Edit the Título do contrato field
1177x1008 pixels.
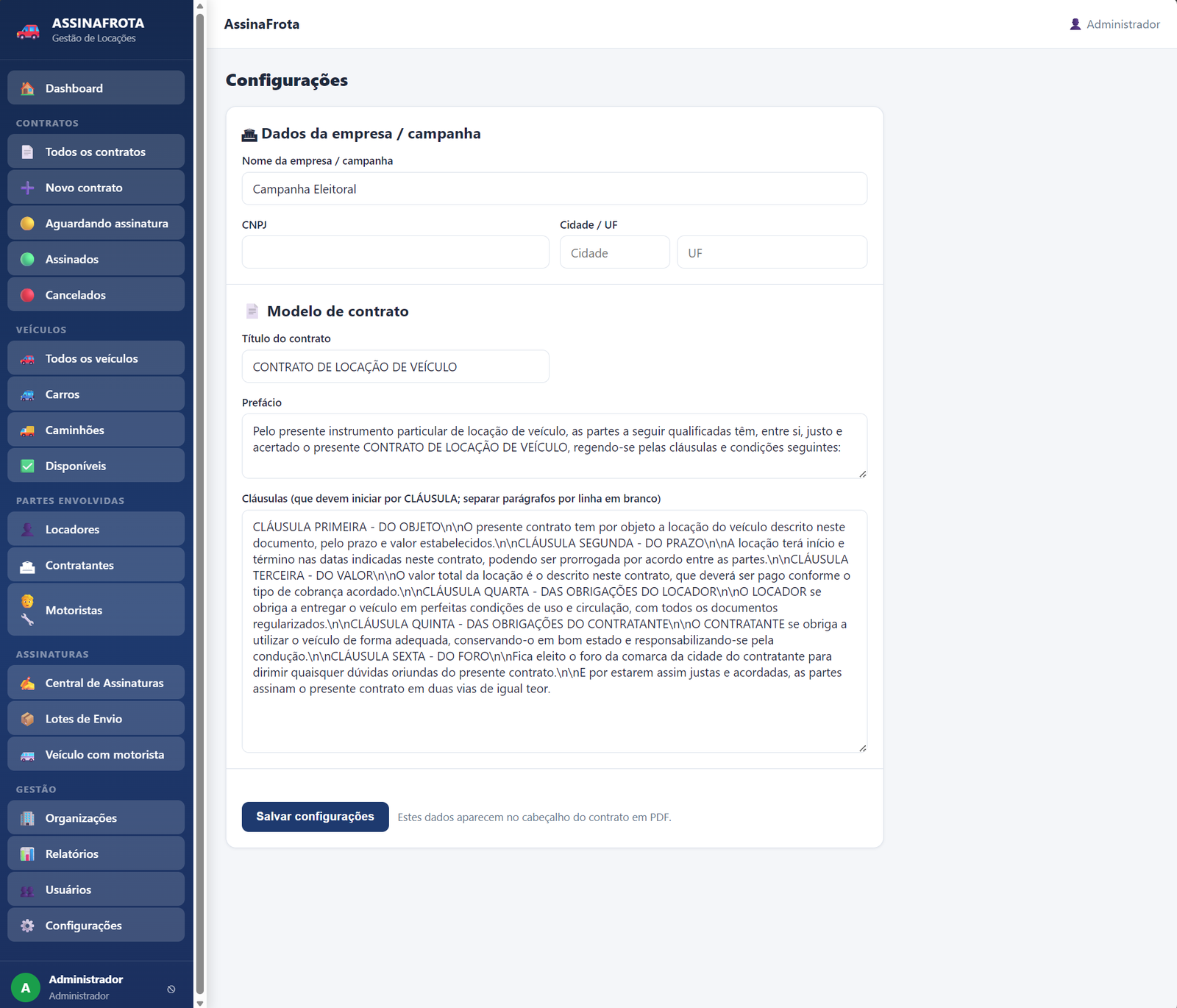click(396, 366)
